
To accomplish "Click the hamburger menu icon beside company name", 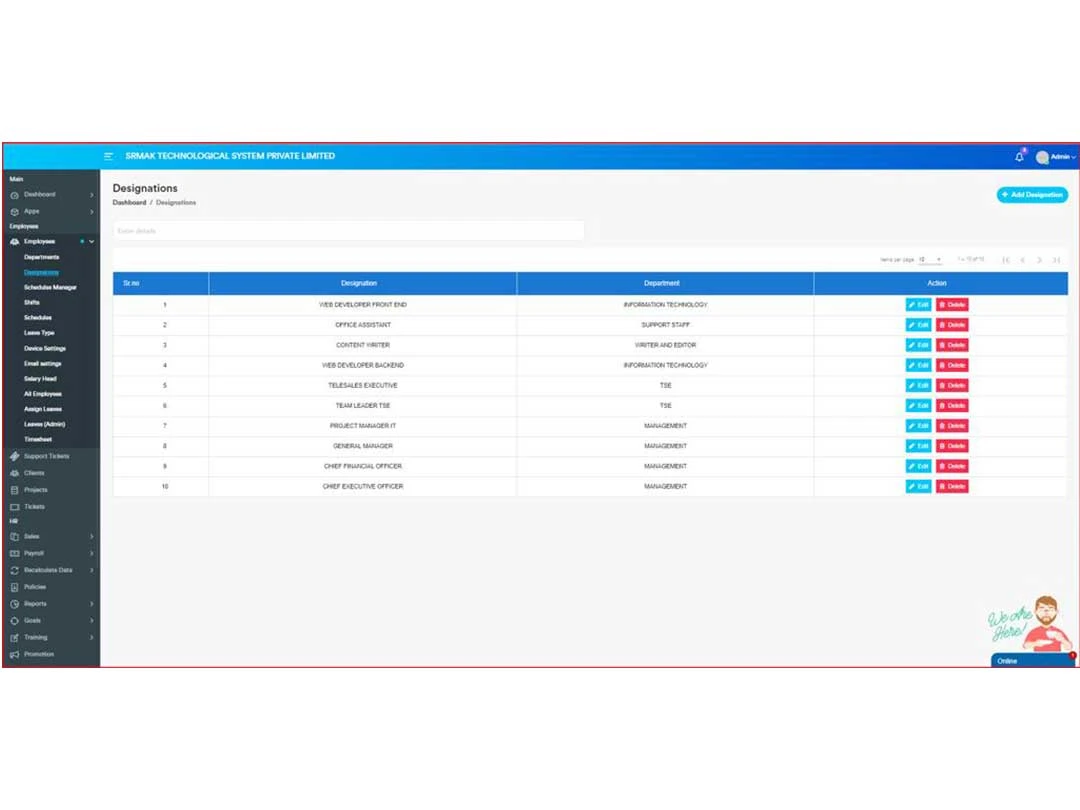I will [x=109, y=156].
